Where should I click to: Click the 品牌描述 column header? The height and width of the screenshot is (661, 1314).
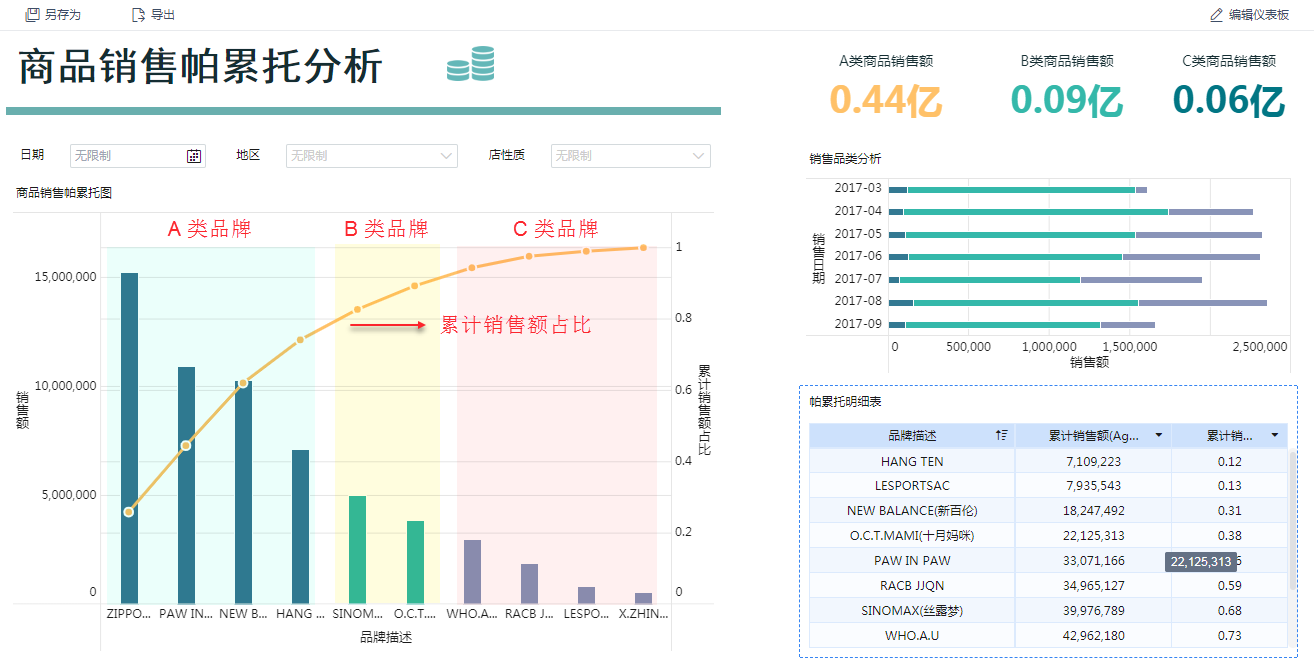pos(912,435)
